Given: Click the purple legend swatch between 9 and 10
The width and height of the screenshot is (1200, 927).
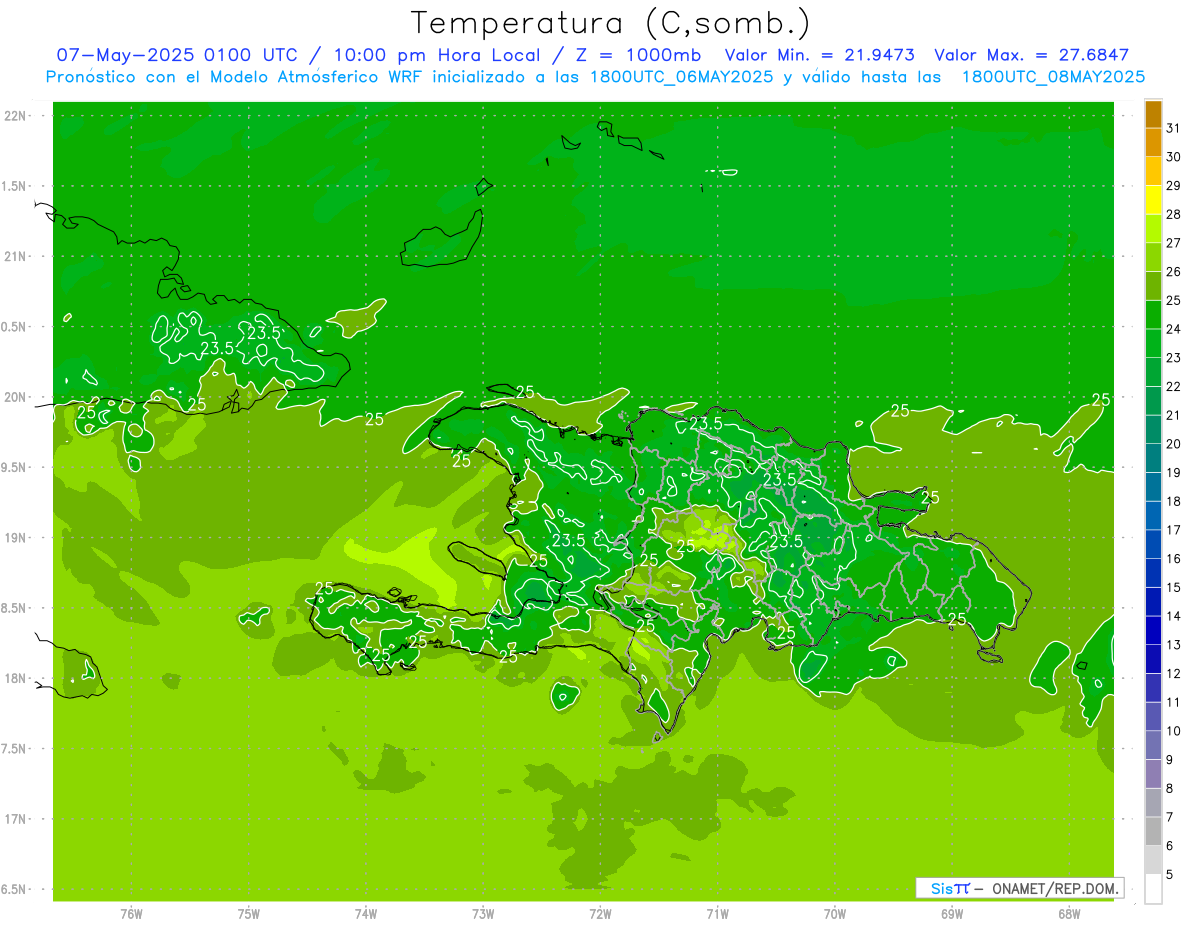Looking at the screenshot, I should [1153, 745].
